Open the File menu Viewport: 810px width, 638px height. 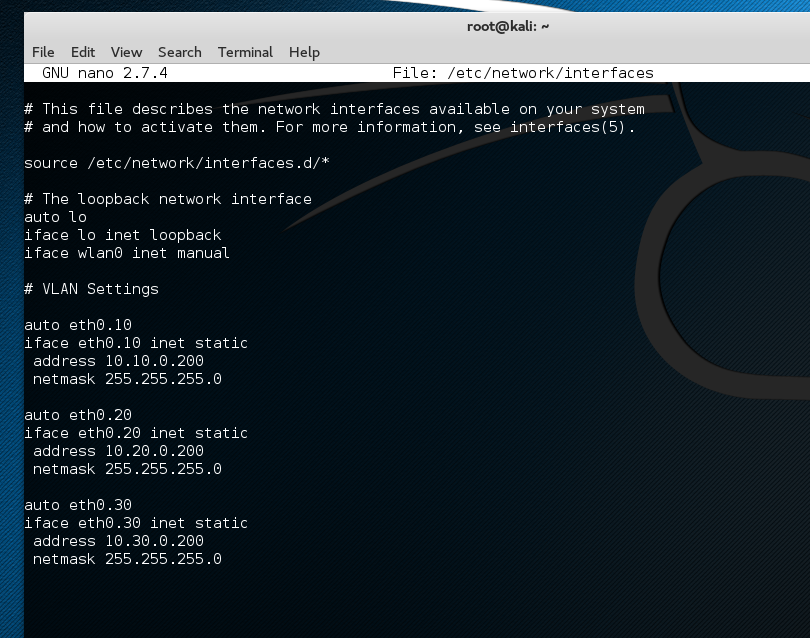pos(43,52)
